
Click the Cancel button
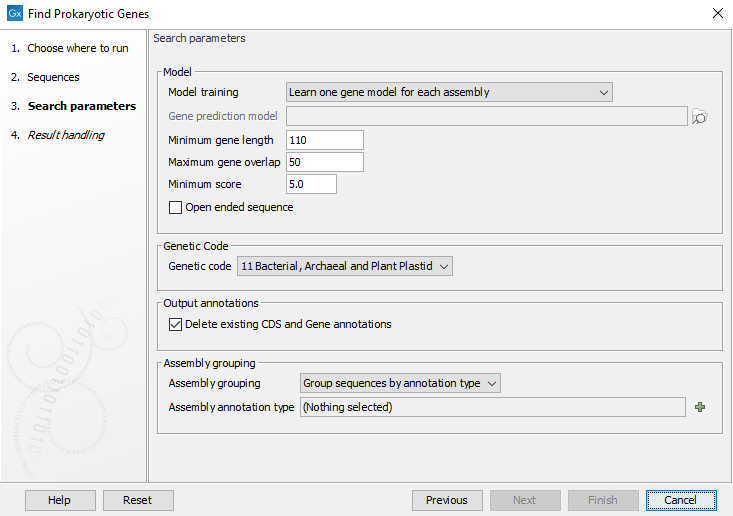680,500
